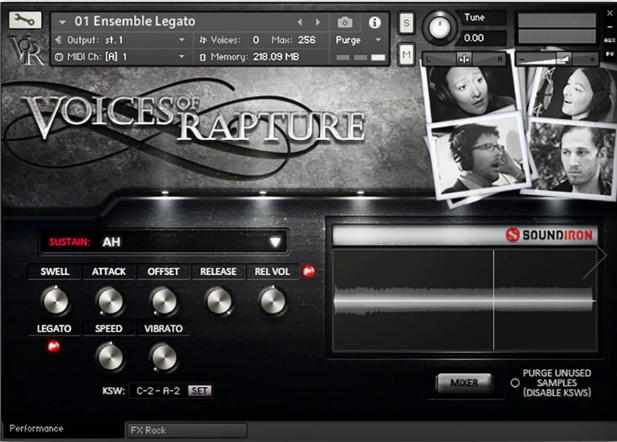Click the VIBRATO knob

point(164,357)
